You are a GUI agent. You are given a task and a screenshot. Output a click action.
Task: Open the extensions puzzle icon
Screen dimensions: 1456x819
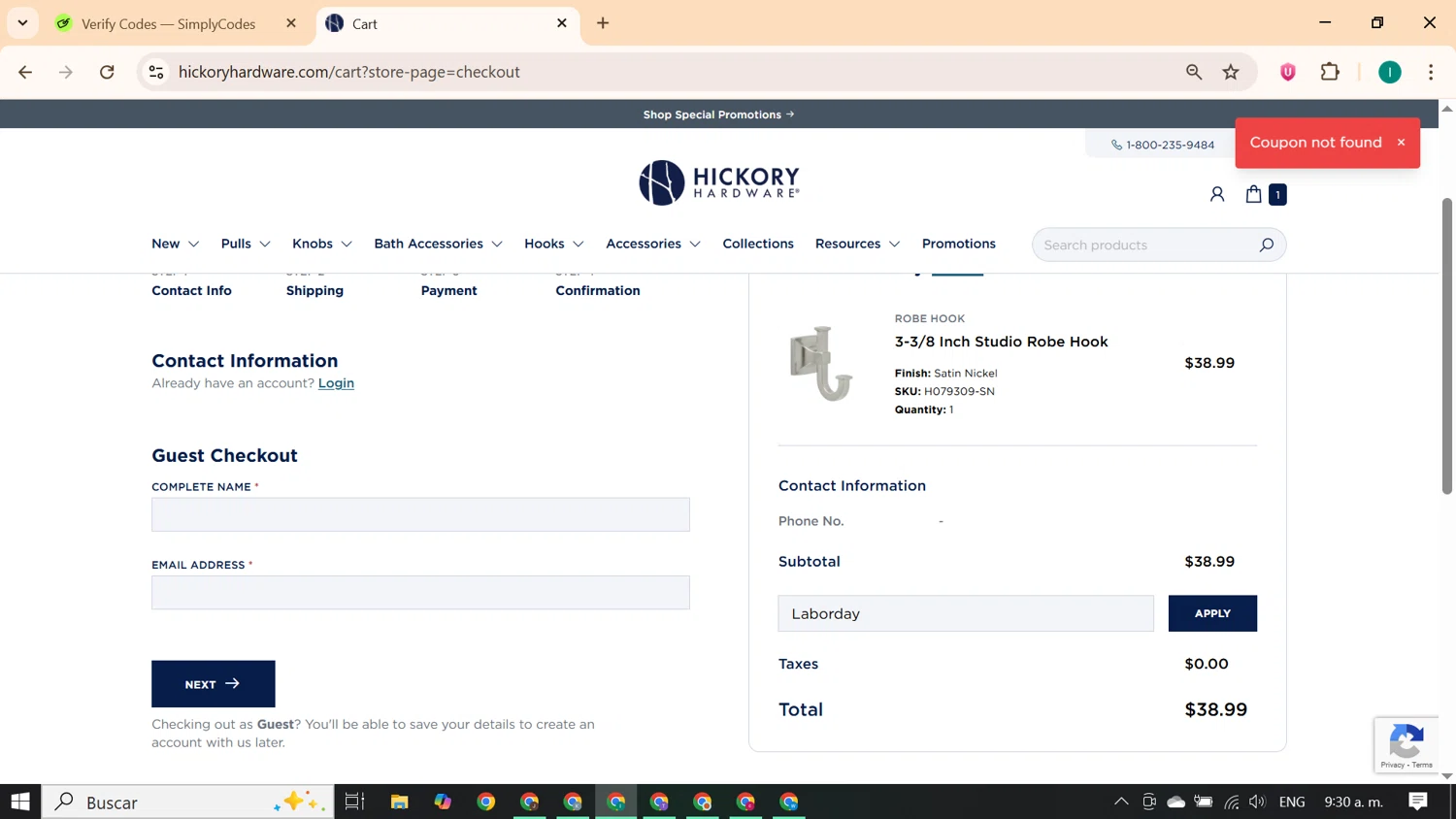click(x=1330, y=72)
